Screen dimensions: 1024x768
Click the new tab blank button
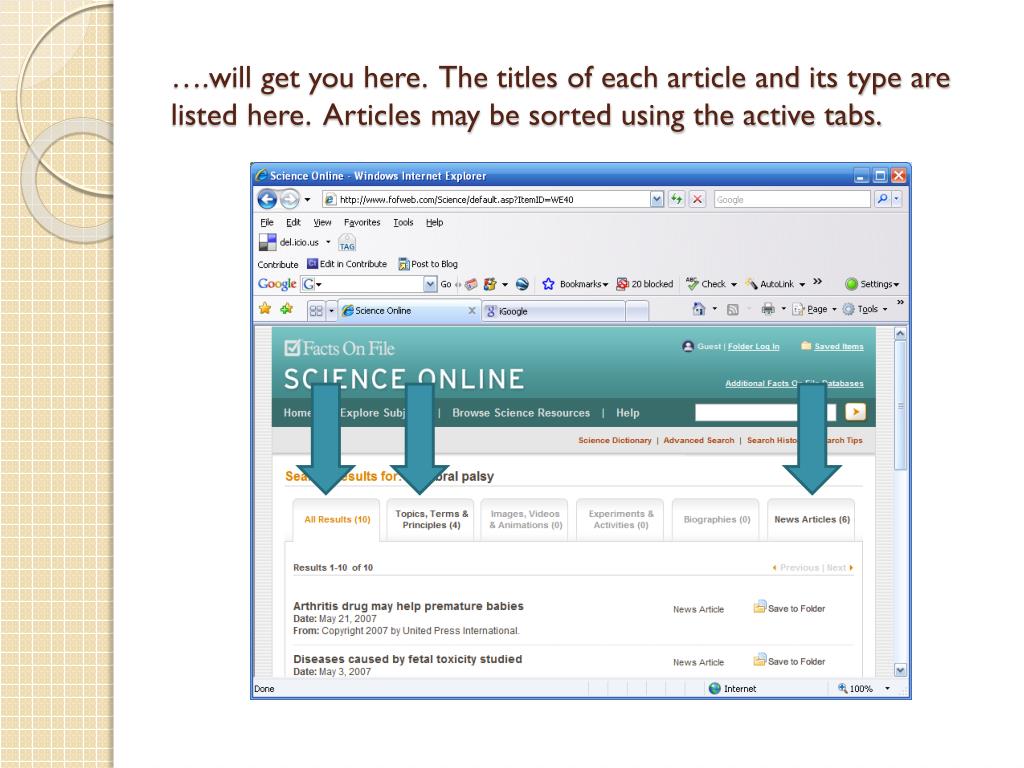(637, 312)
